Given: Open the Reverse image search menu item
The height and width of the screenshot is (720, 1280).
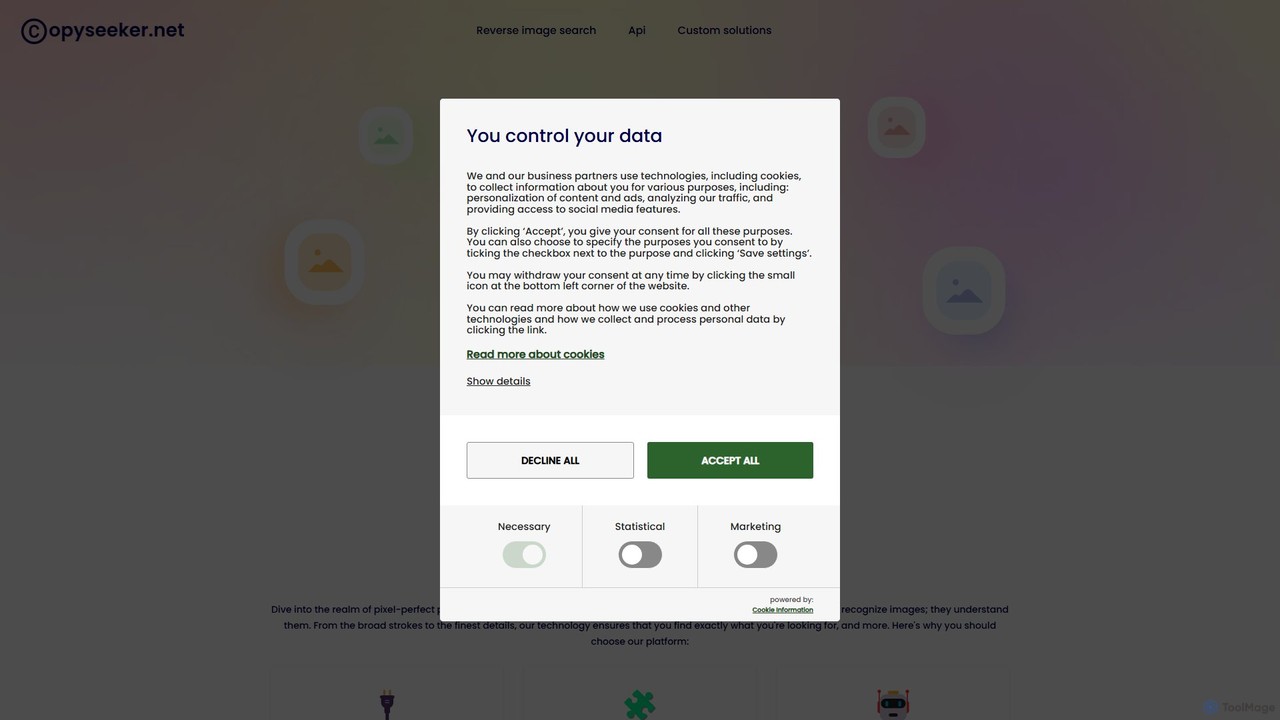Looking at the screenshot, I should pyautogui.click(x=536, y=30).
